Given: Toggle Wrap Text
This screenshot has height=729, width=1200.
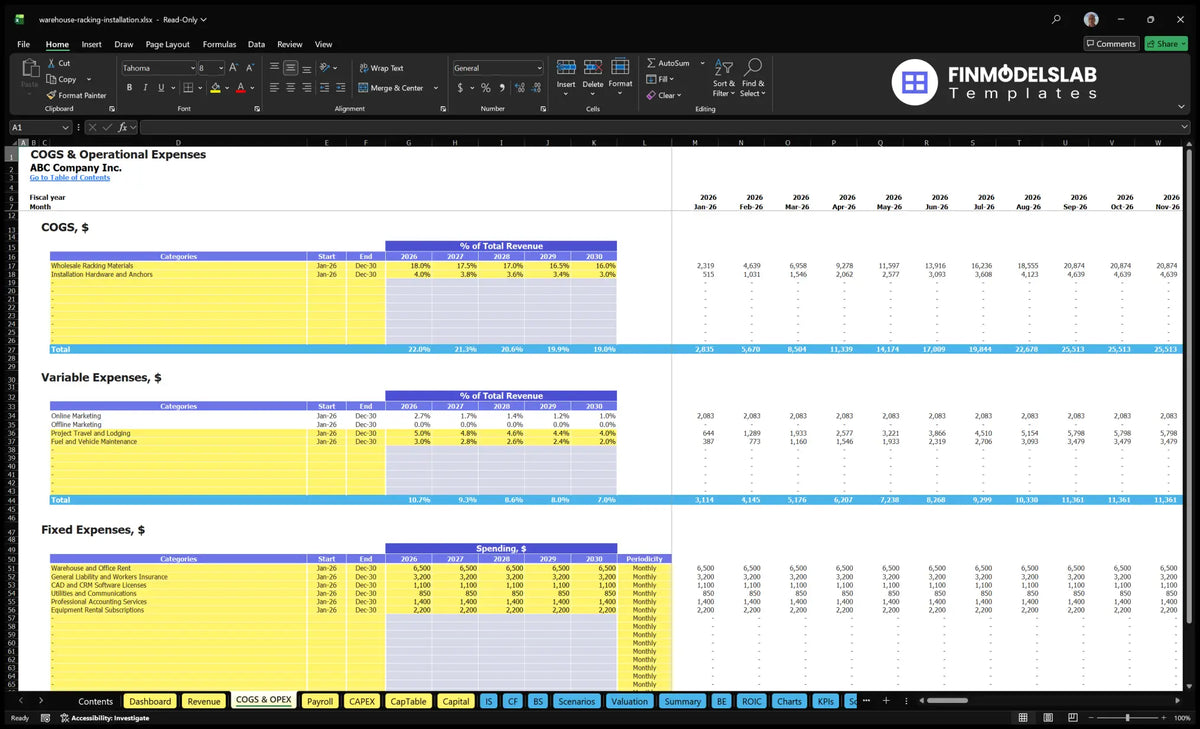Looking at the screenshot, I should point(380,68).
